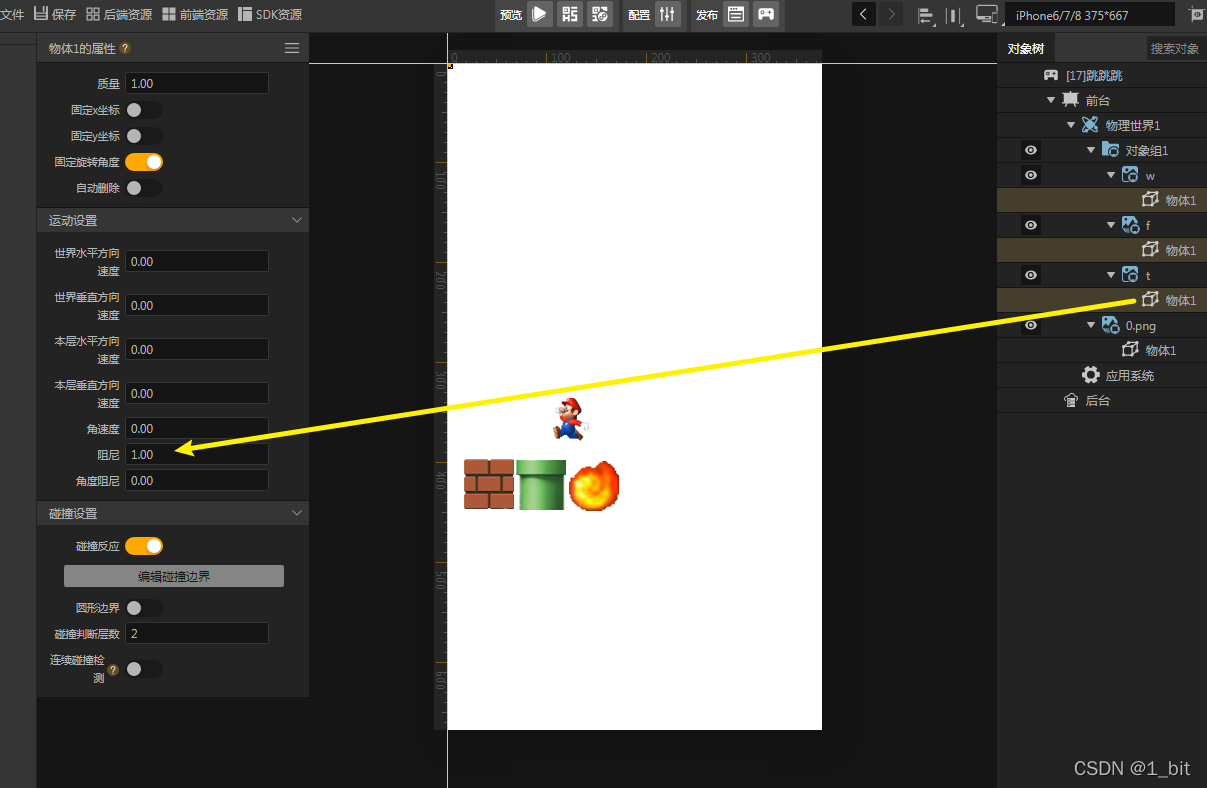This screenshot has width=1207, height=788.
Task: Collapse the f tree node
Action: tap(1111, 225)
